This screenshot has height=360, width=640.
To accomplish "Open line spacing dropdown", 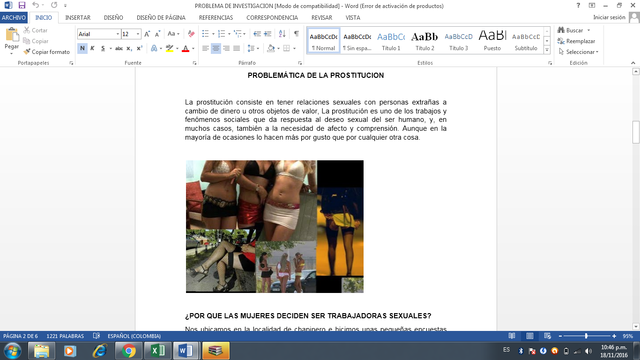I will 253,48.
